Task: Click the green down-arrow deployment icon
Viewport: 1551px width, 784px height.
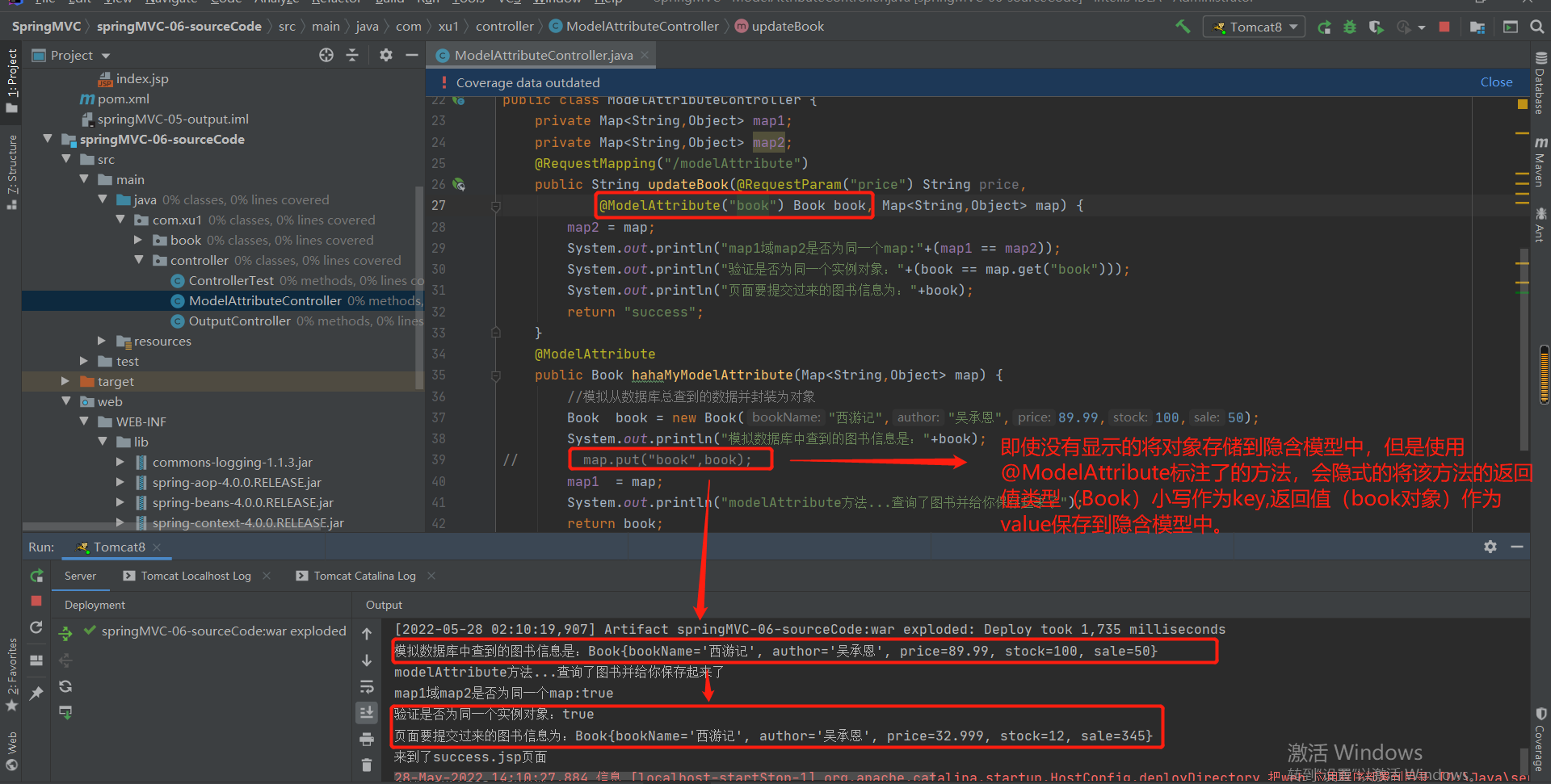Action: coord(65,712)
